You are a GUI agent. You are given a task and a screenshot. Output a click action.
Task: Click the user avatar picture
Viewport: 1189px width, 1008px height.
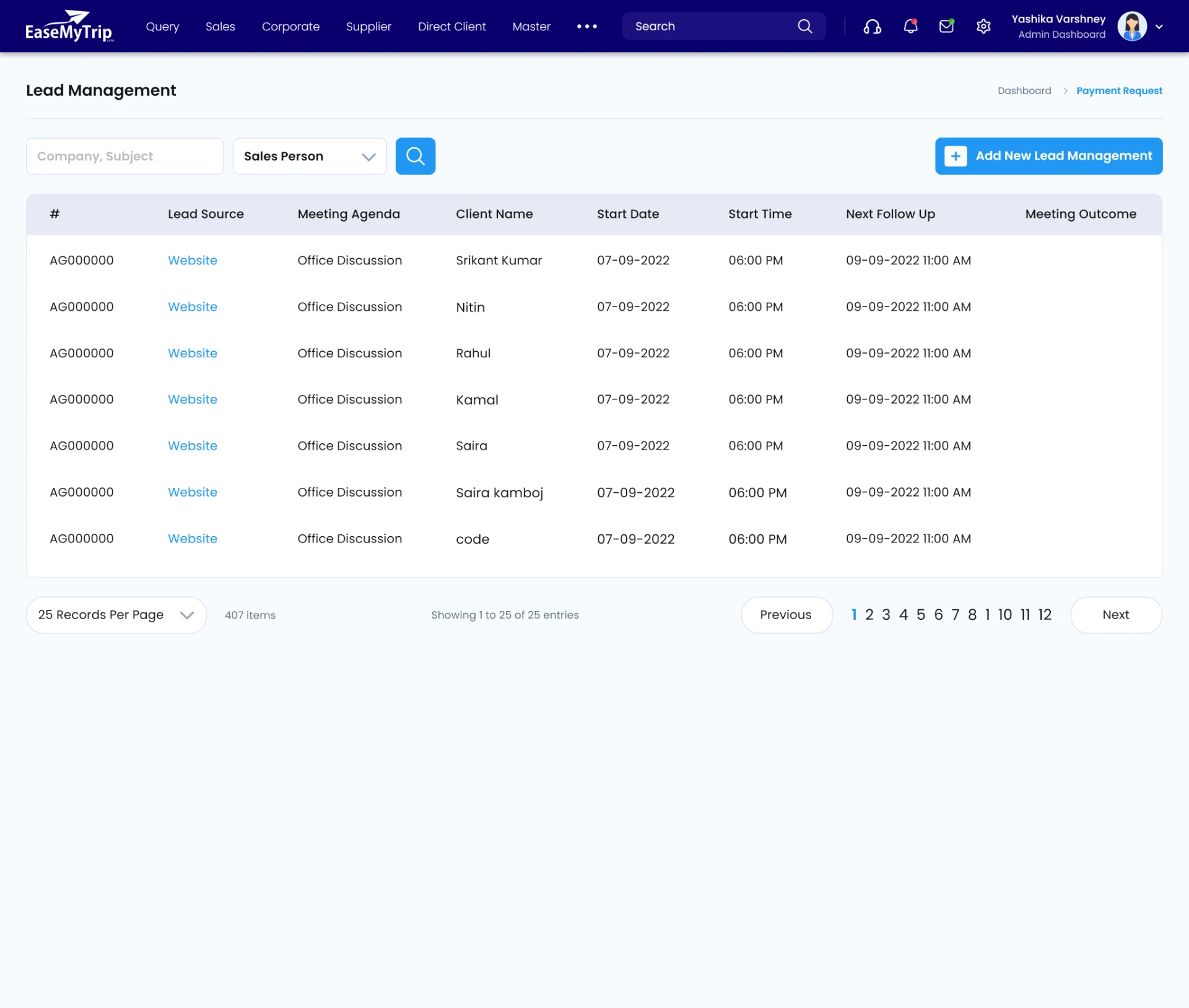1132,26
